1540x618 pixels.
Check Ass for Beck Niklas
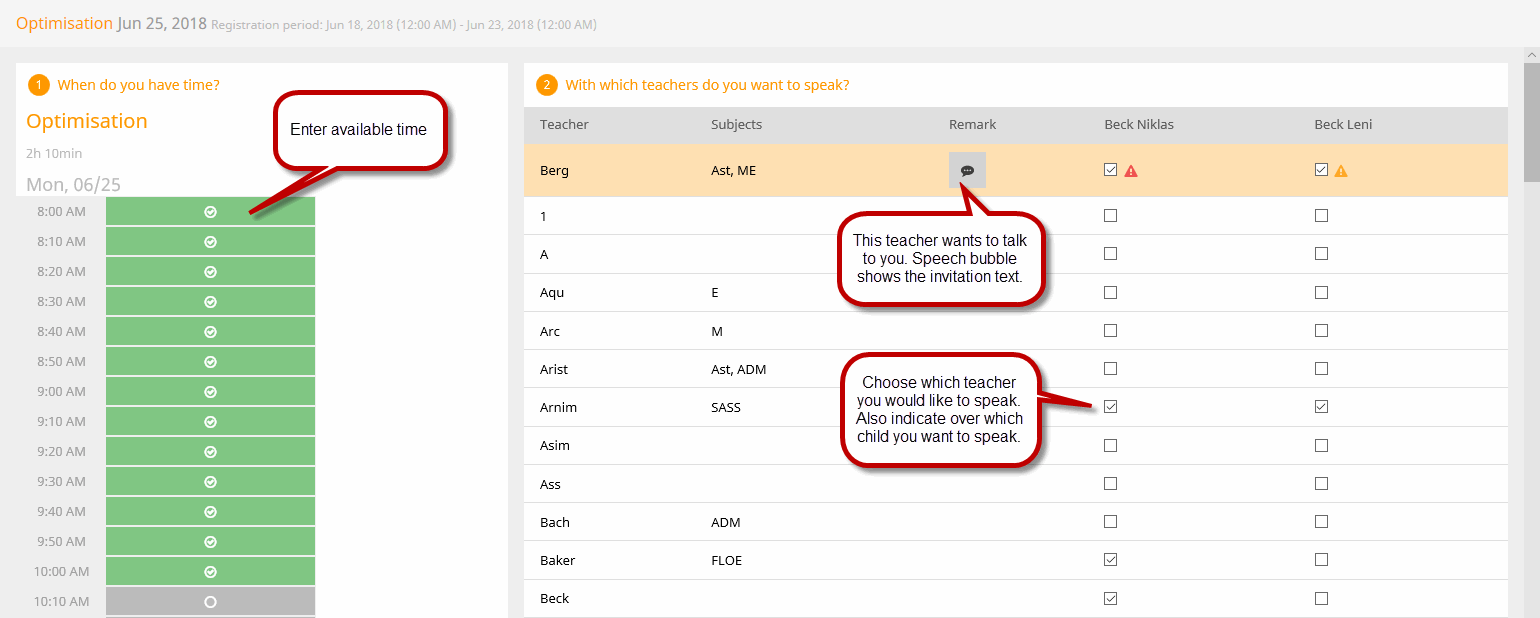(x=1110, y=484)
